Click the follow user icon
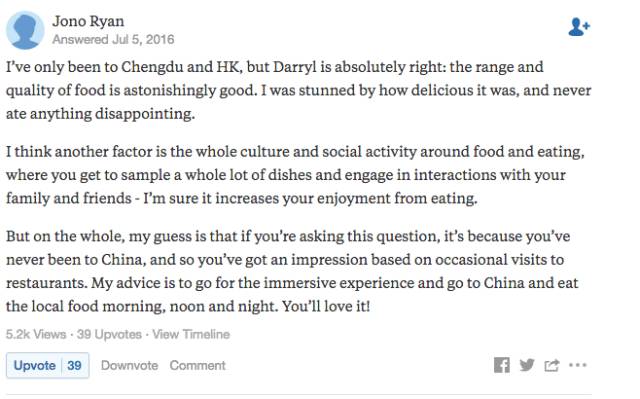This screenshot has height=399, width=640. click(x=579, y=27)
